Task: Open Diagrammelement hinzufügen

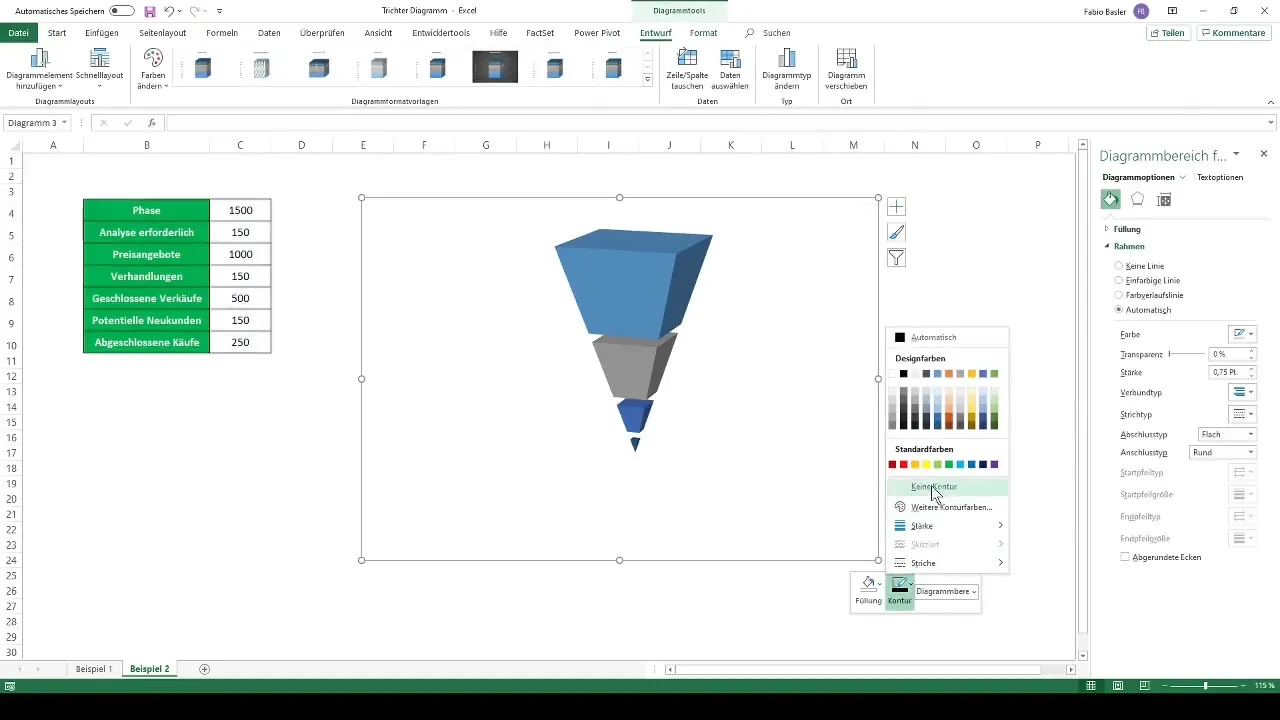Action: click(39, 70)
